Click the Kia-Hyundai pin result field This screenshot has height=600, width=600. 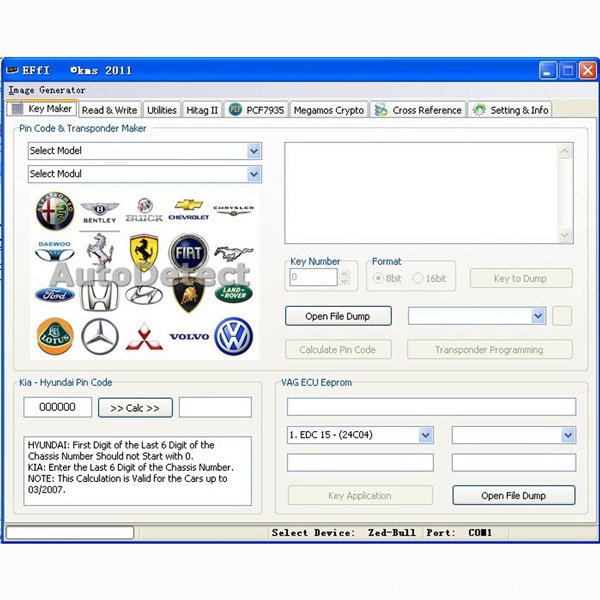[x=215, y=407]
